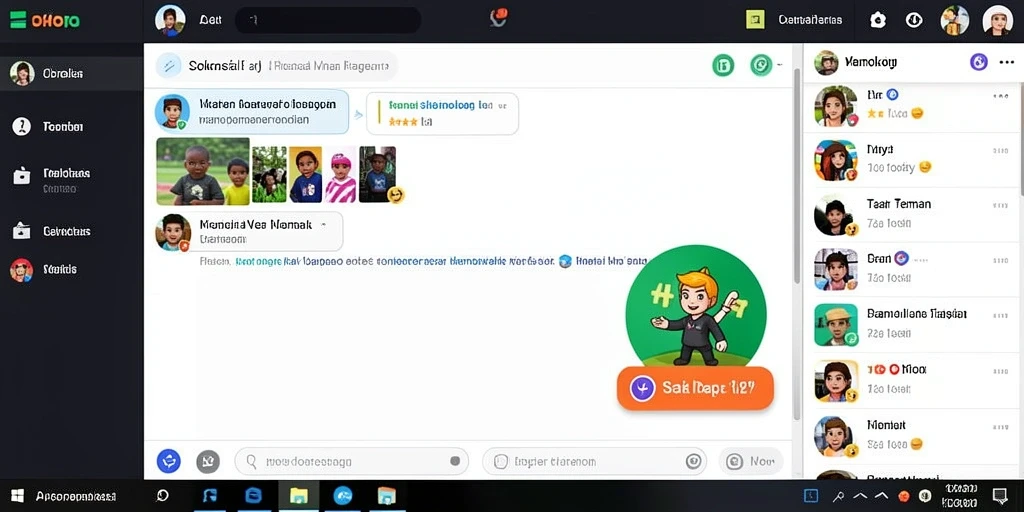The width and height of the screenshot is (1024, 512).
Task: Open the notification center in the system tray
Action: coord(999,496)
